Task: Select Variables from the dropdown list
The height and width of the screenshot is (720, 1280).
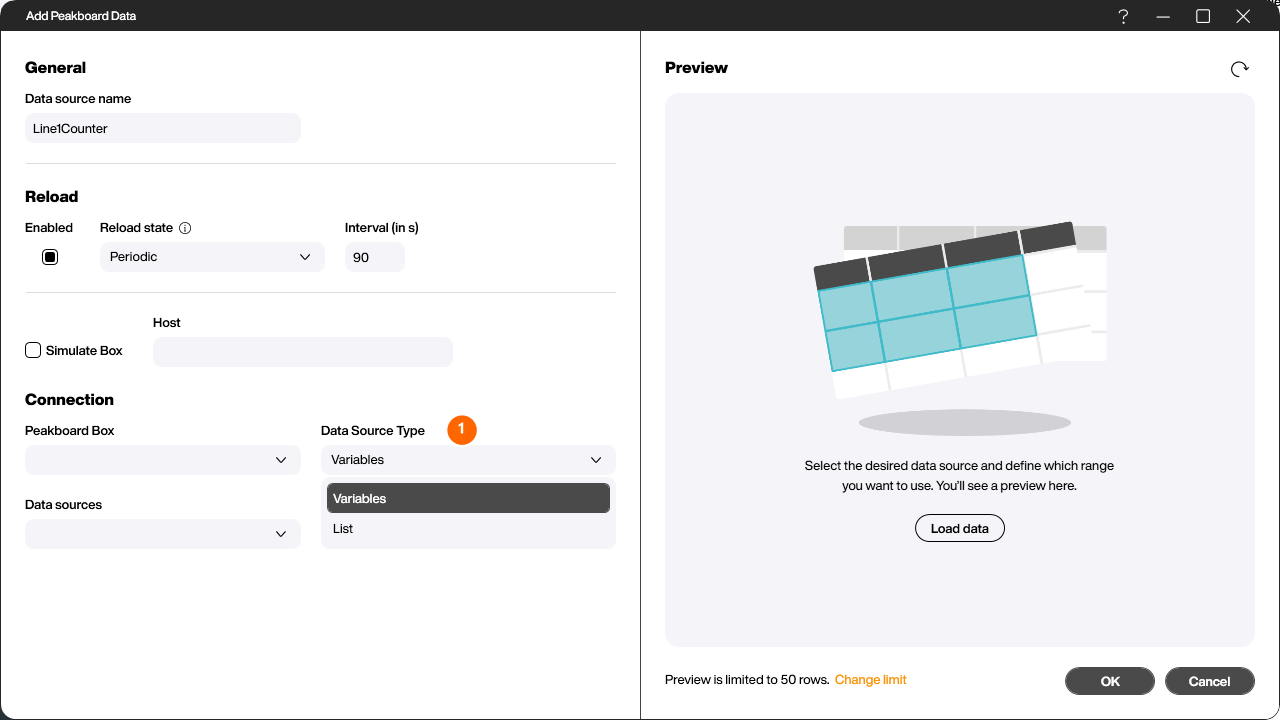Action: tap(468, 498)
